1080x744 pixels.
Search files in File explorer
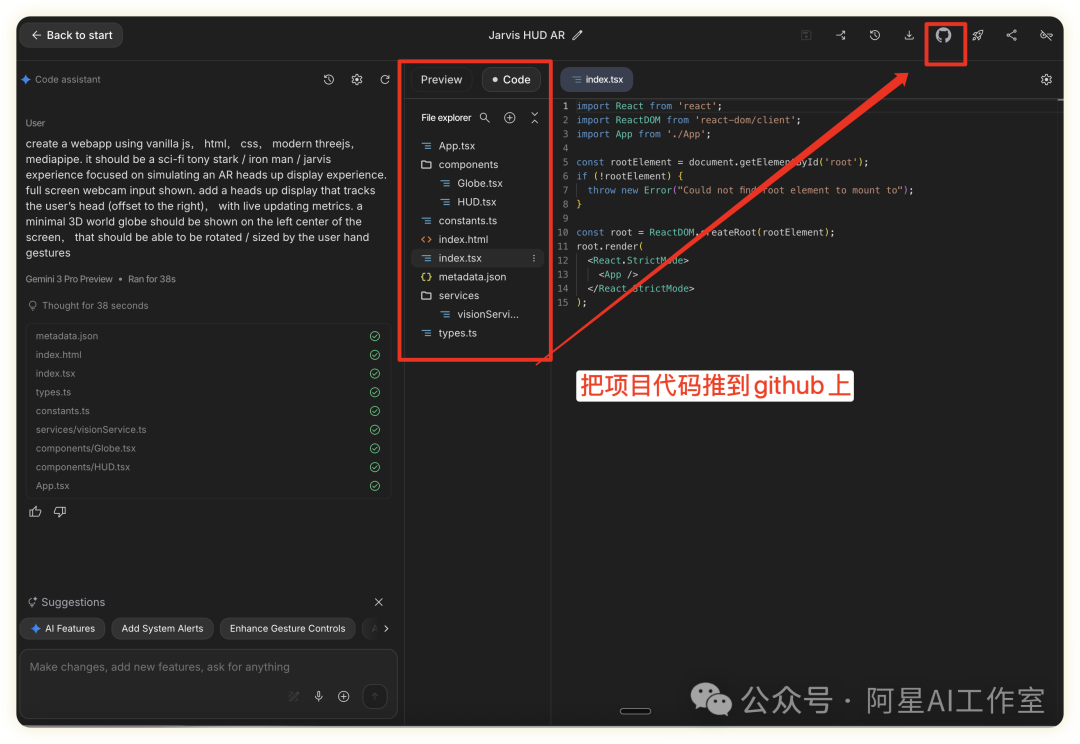click(x=485, y=118)
